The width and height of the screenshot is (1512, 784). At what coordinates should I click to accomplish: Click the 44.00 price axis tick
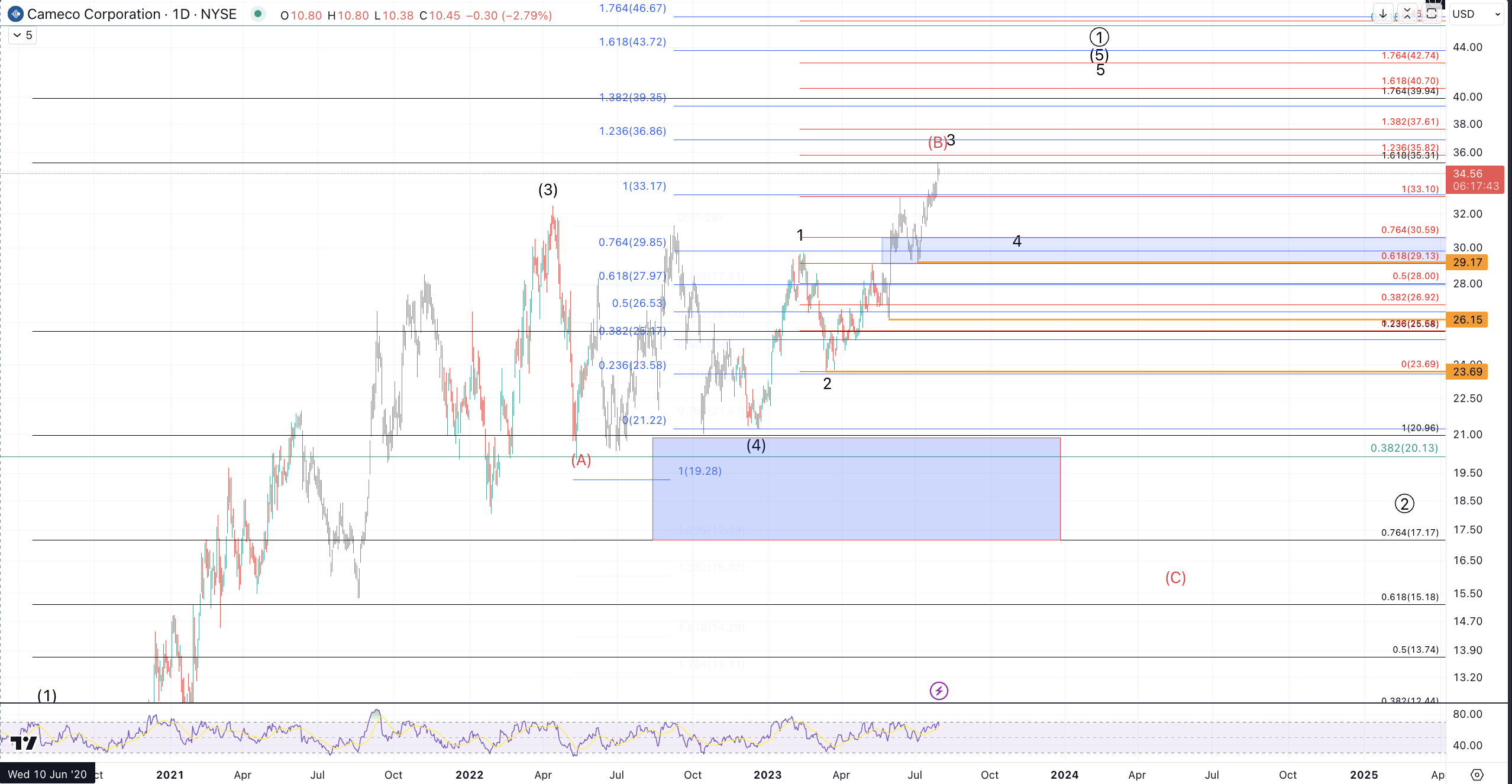pos(1468,47)
